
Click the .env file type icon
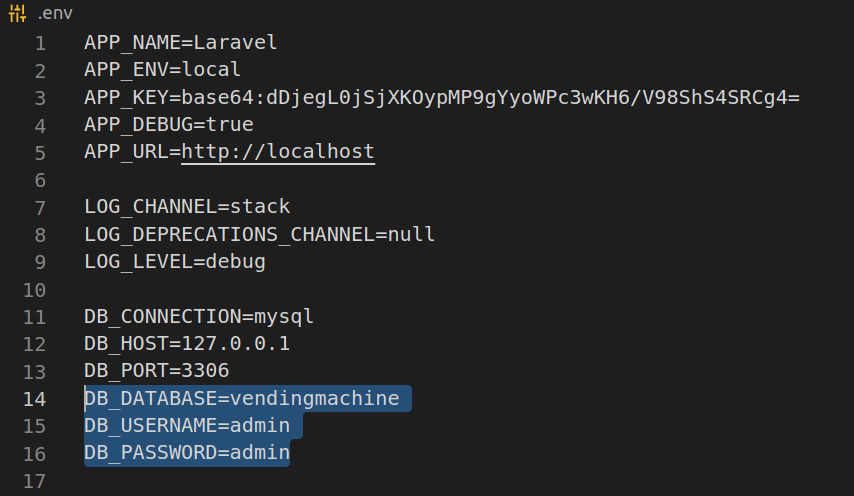tap(17, 14)
